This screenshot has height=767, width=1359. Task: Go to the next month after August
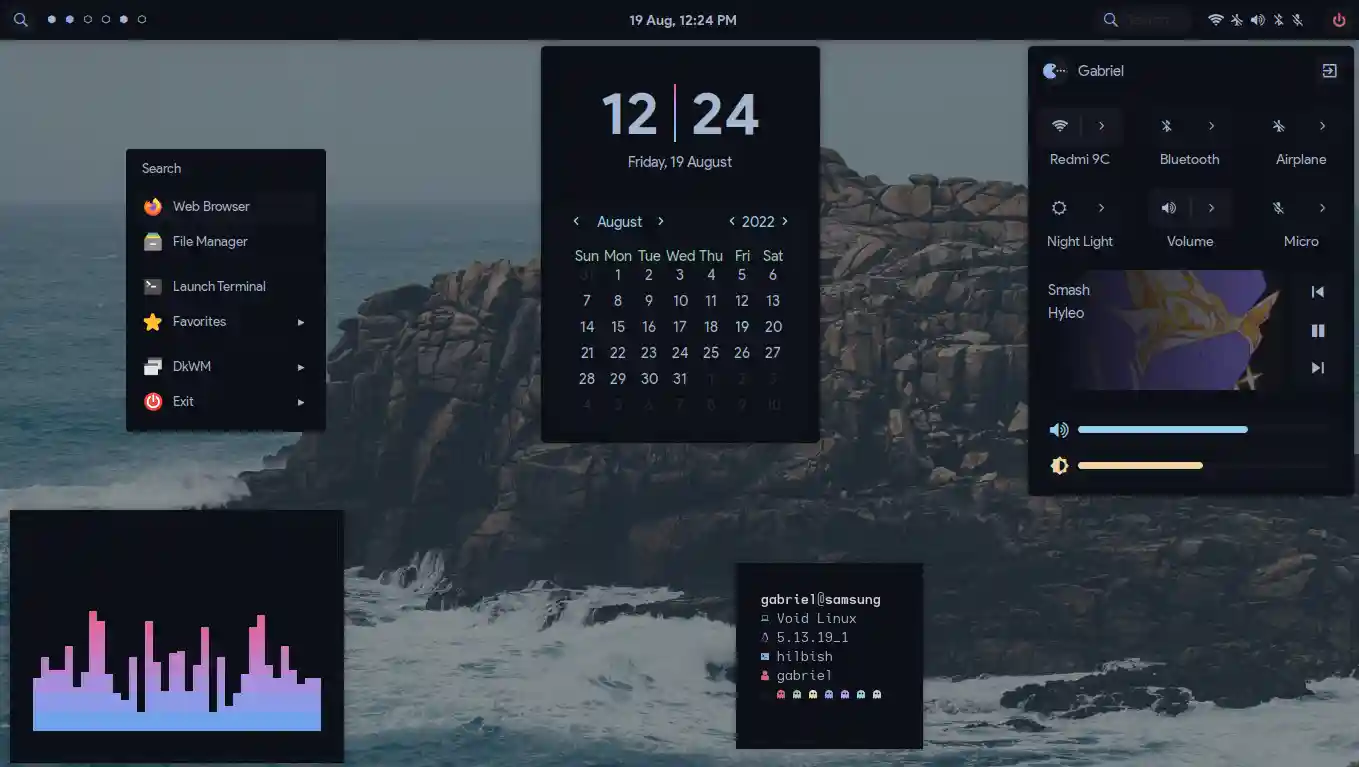[x=661, y=221]
